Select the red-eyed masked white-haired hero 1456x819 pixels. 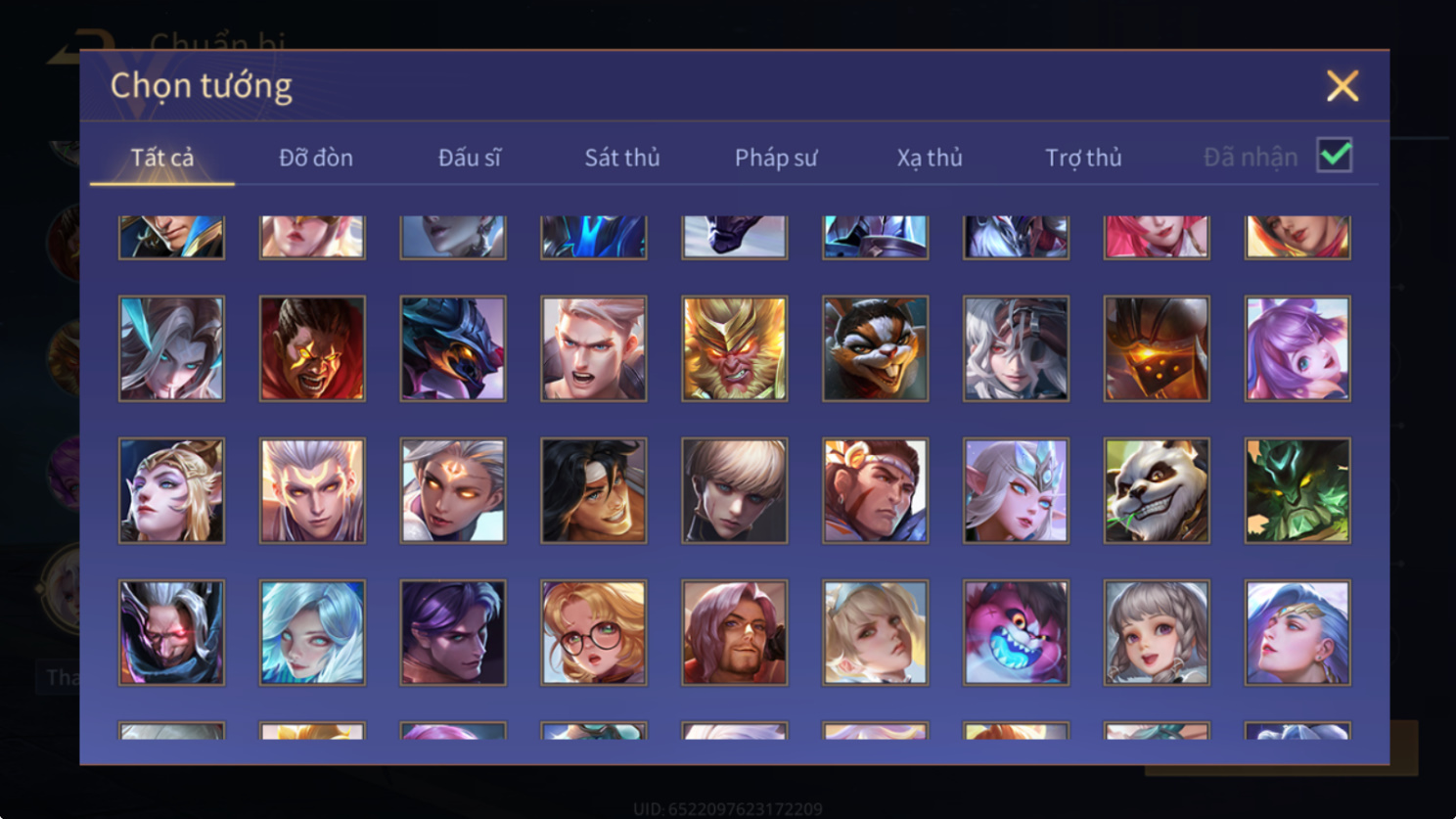[x=171, y=632]
